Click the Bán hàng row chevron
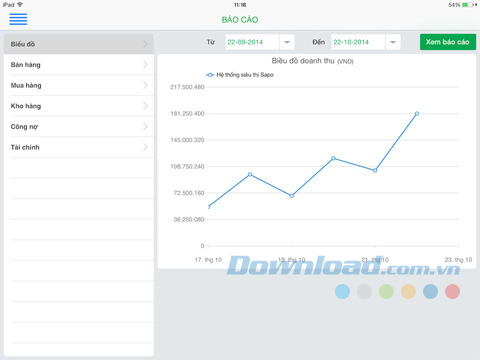The height and width of the screenshot is (360, 480). (x=145, y=65)
